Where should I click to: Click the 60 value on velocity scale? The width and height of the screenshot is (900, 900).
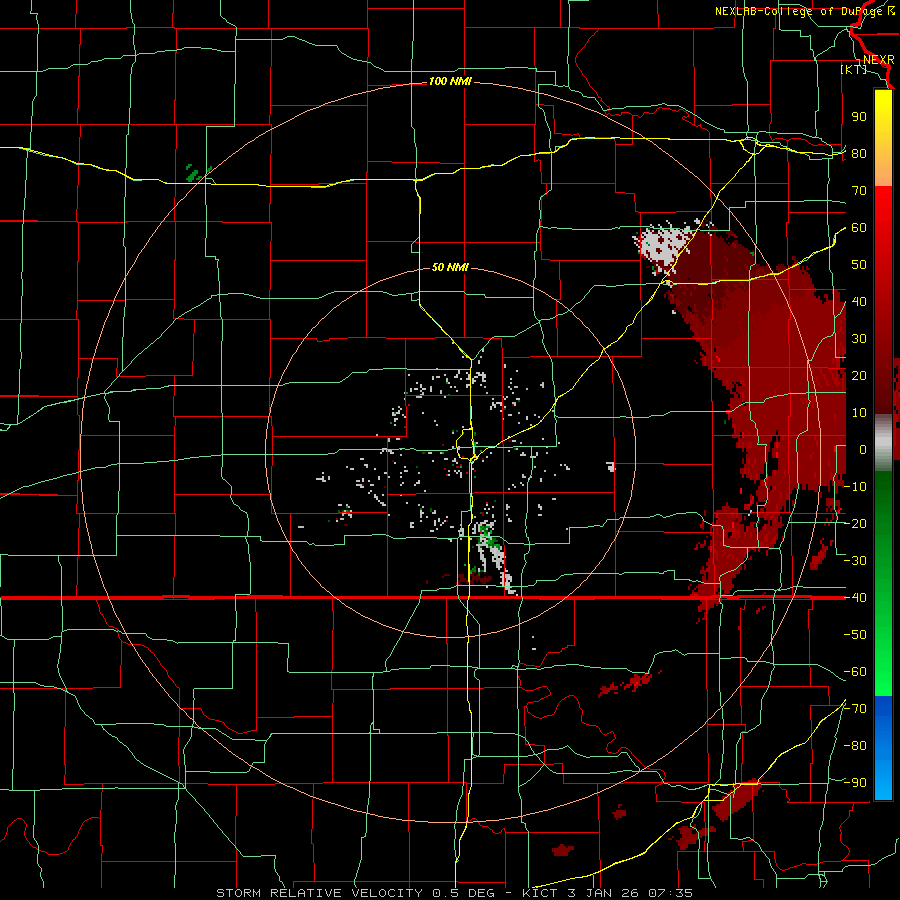coord(859,228)
